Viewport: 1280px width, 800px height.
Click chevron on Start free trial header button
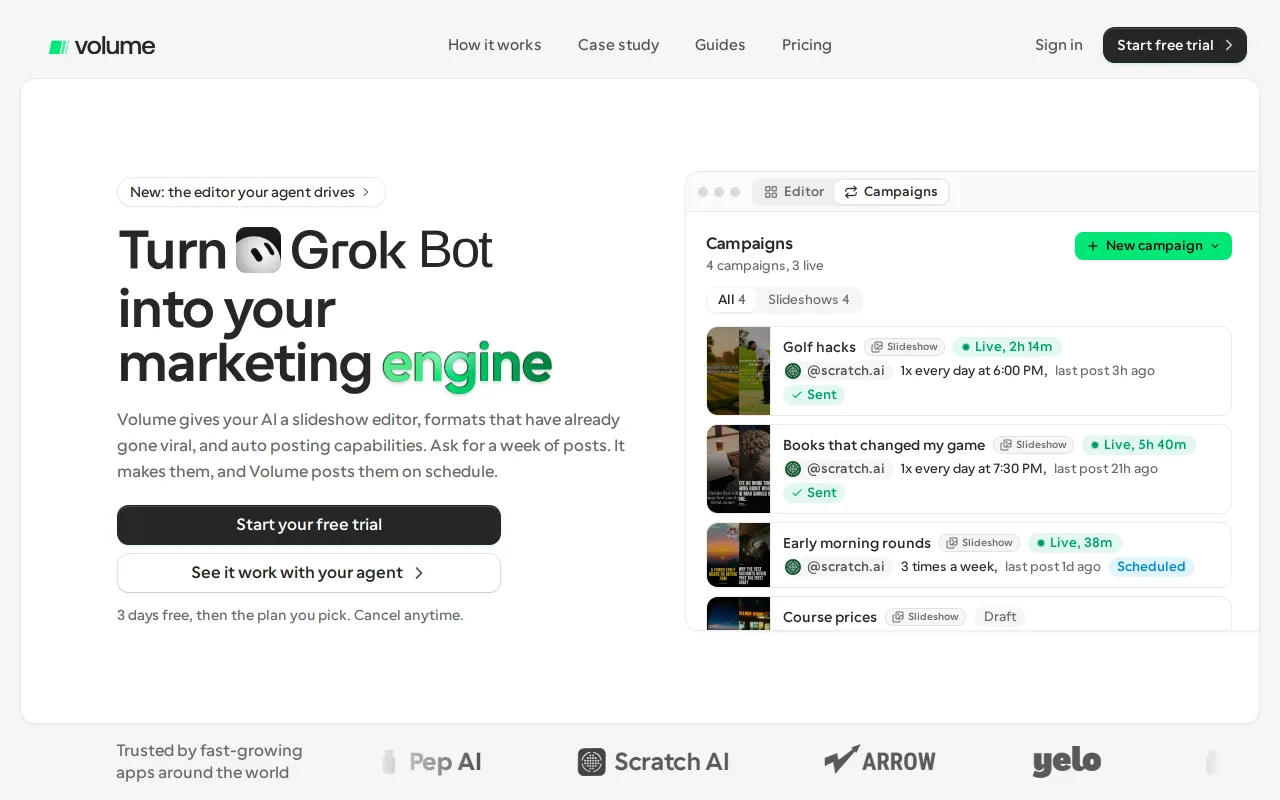point(1229,45)
